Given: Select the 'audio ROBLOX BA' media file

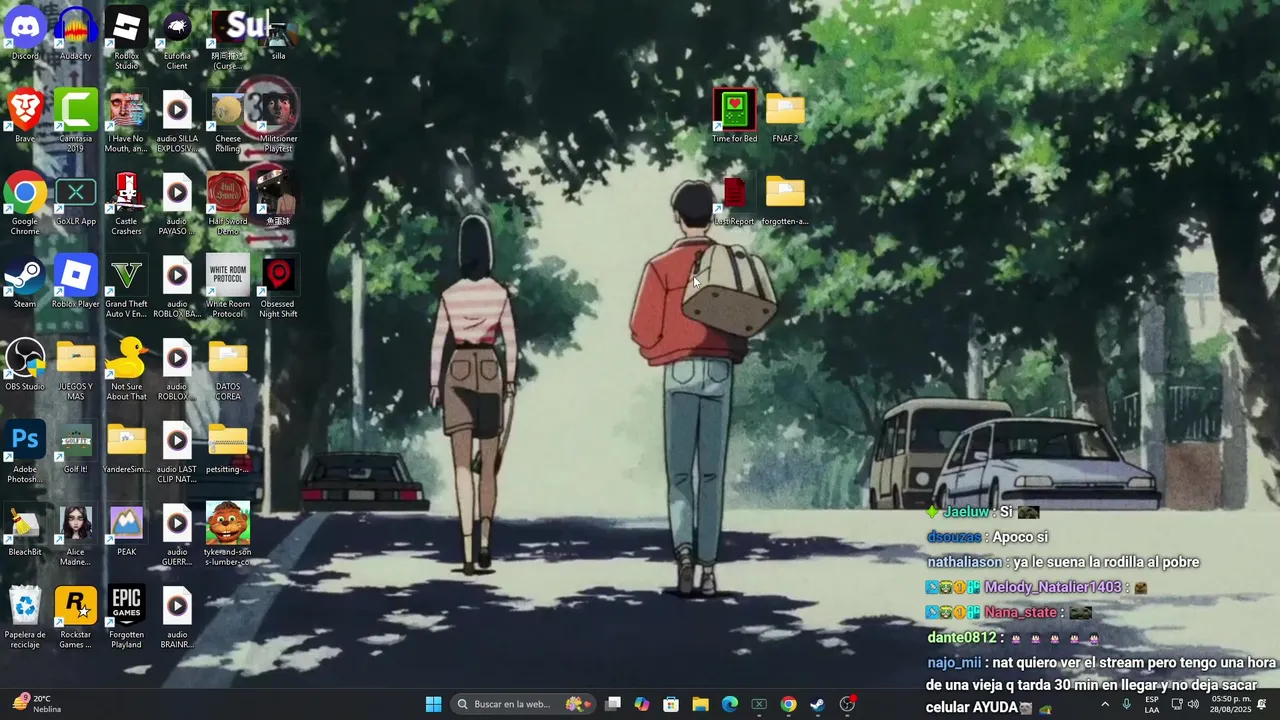Looking at the screenshot, I should [177, 287].
